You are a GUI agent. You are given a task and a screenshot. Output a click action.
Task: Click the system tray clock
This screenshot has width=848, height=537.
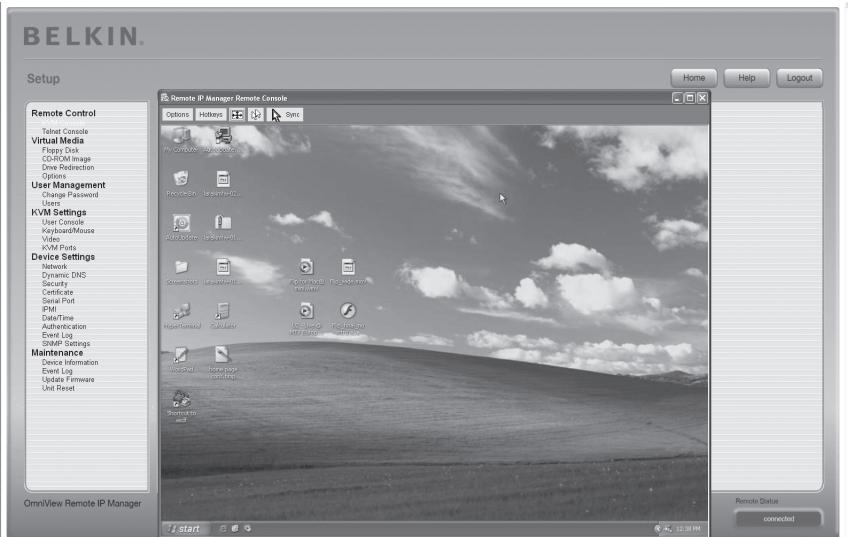coord(687,529)
